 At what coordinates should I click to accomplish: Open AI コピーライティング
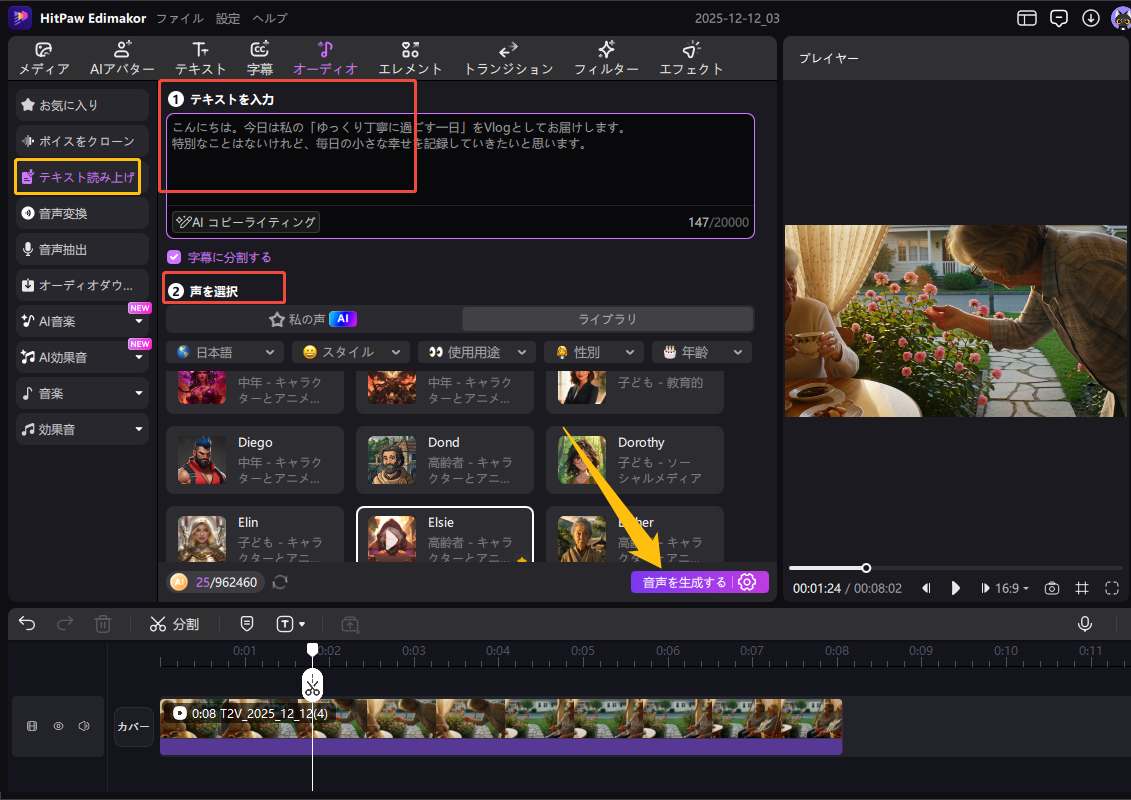pyautogui.click(x=245, y=222)
